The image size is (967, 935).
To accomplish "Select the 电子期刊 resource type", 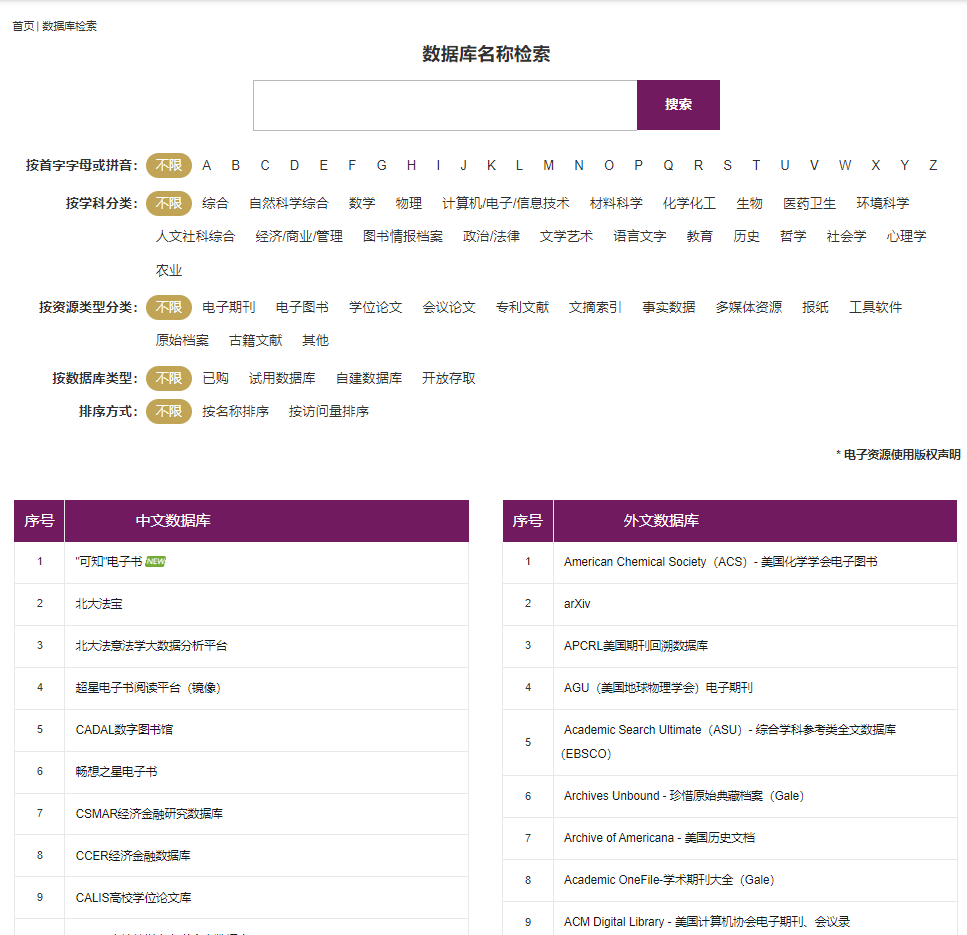I will [228, 307].
